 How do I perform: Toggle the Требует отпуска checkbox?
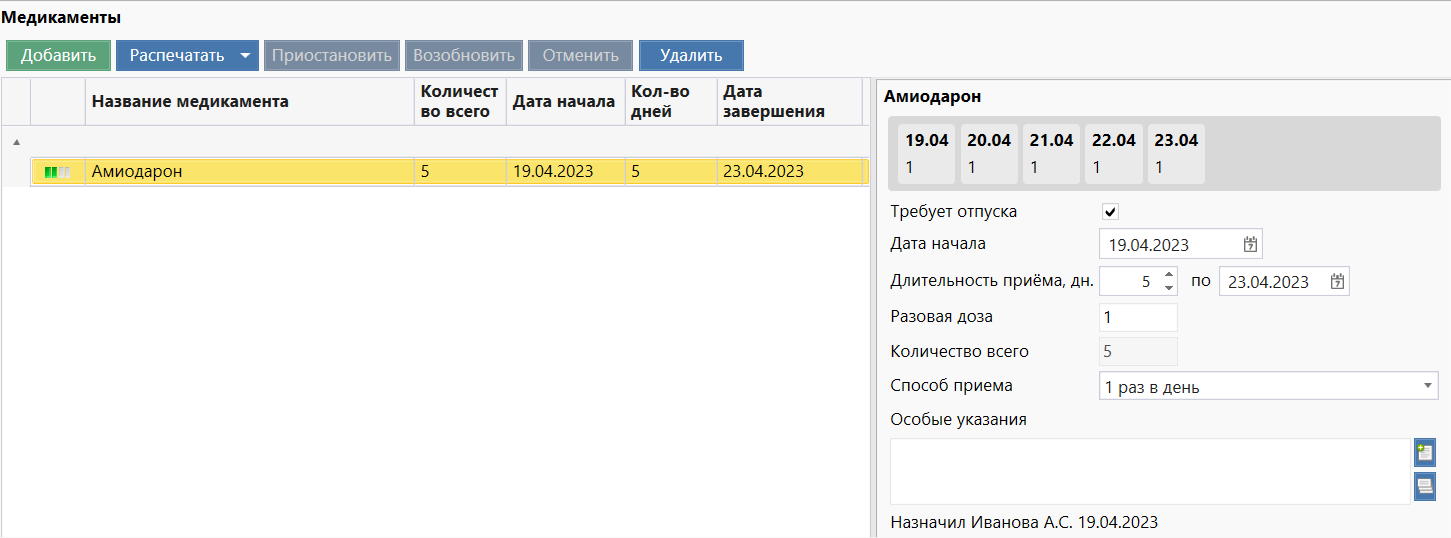pyautogui.click(x=1110, y=212)
